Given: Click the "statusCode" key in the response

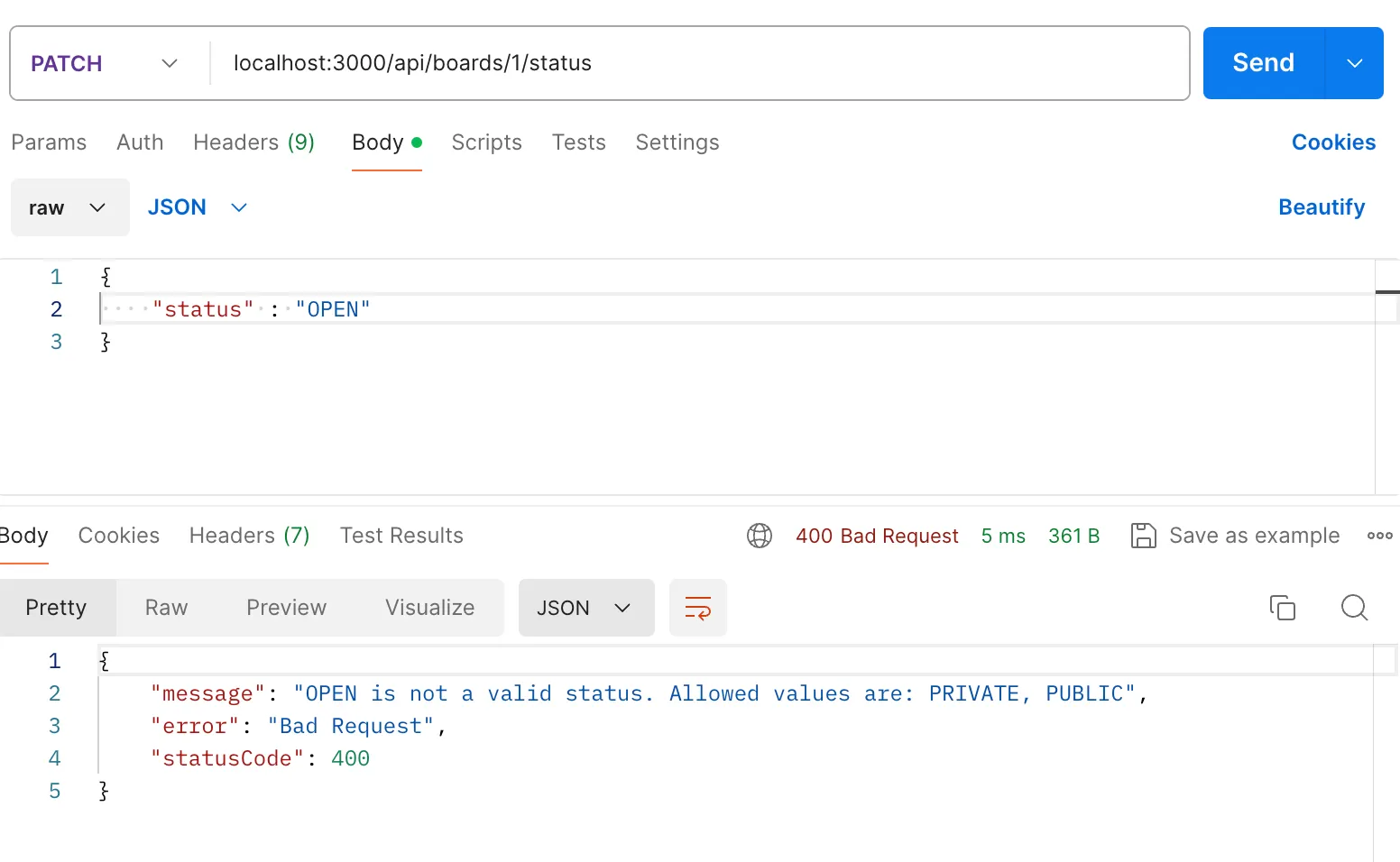Looking at the screenshot, I should coord(227,758).
